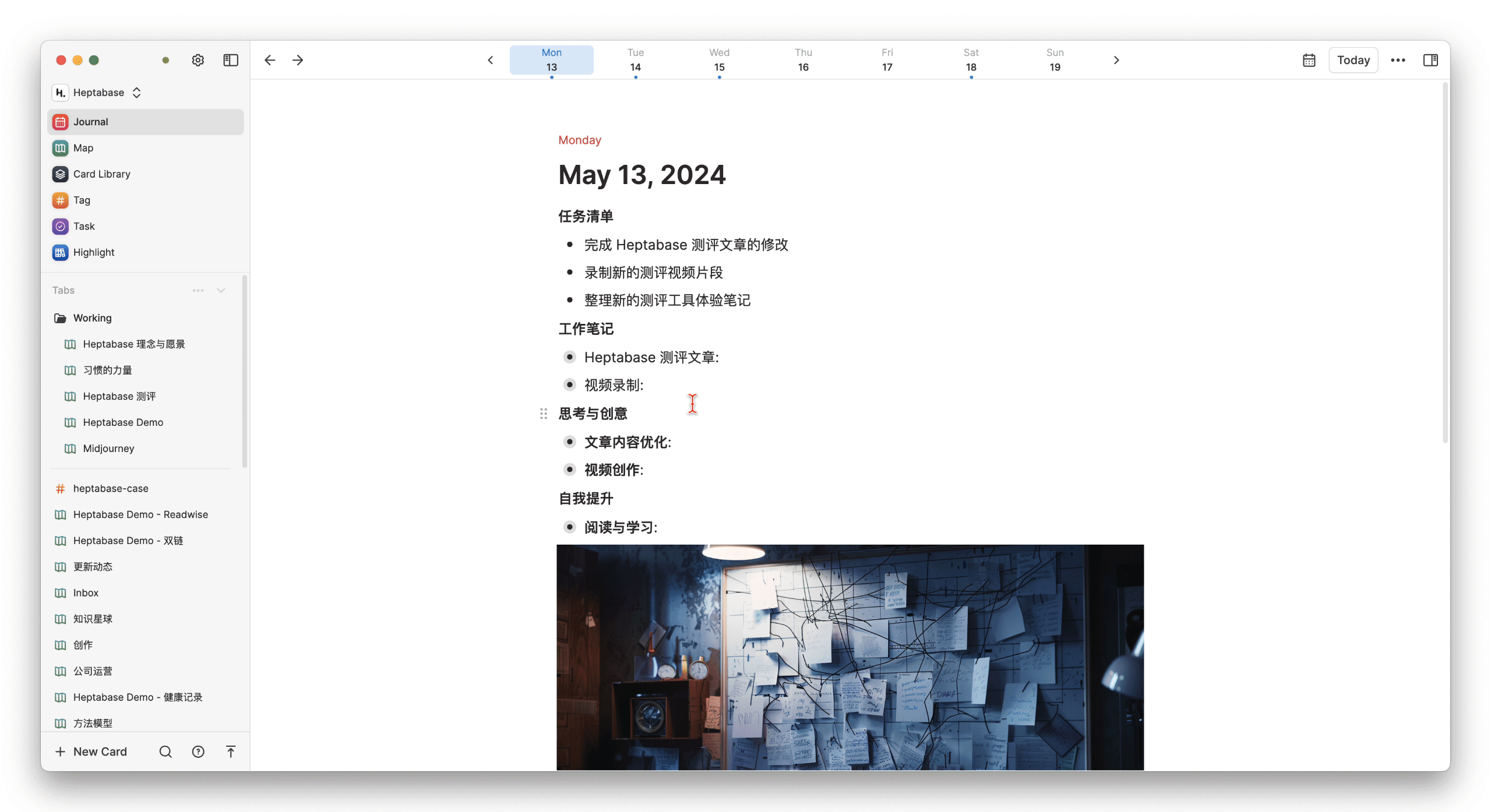Go back with the left arrow
This screenshot has height=812, width=1491.
[x=269, y=60]
